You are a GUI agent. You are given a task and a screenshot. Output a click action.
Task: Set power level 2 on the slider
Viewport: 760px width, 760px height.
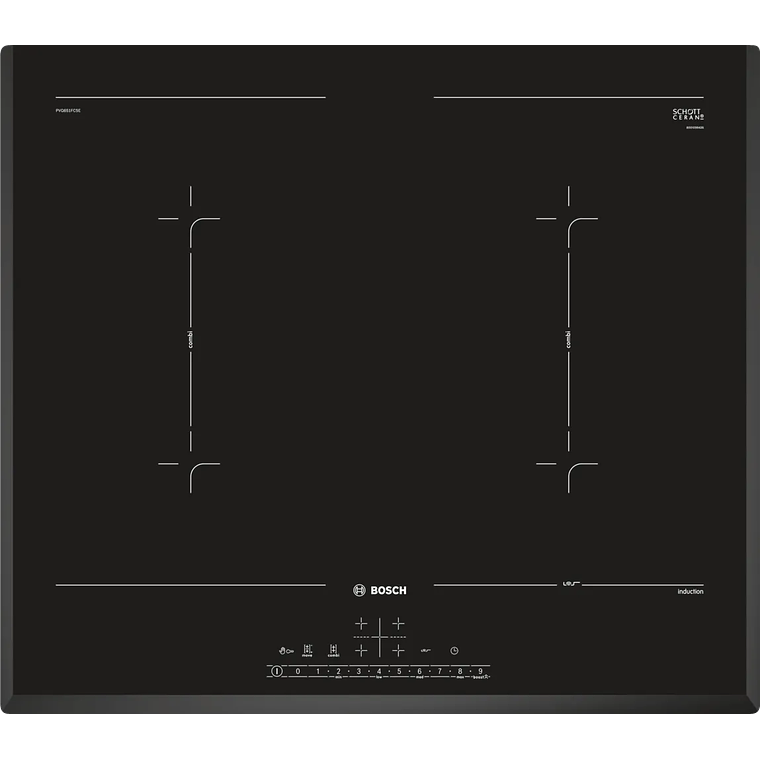(338, 671)
